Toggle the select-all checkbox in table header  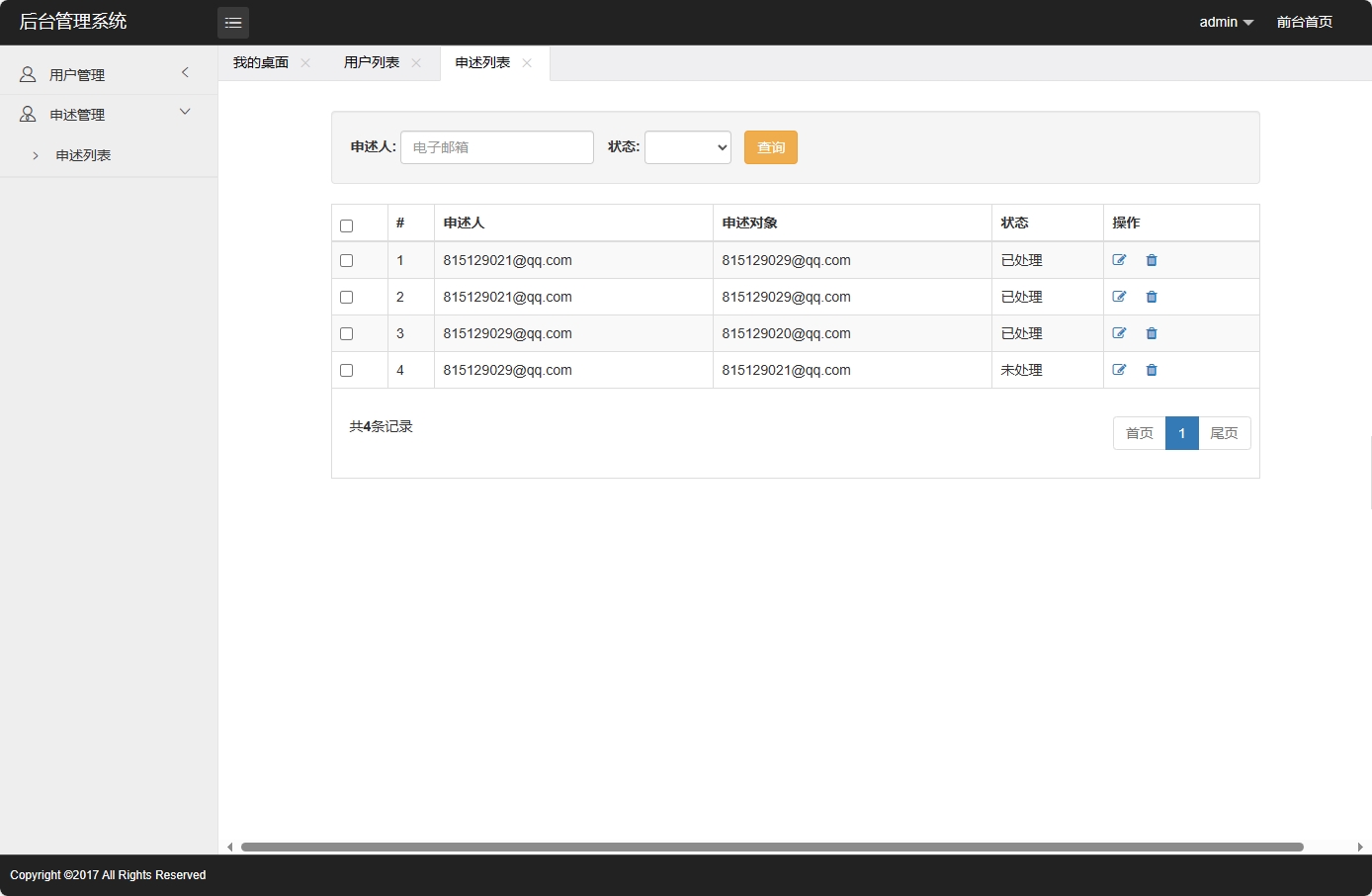pyautogui.click(x=346, y=225)
